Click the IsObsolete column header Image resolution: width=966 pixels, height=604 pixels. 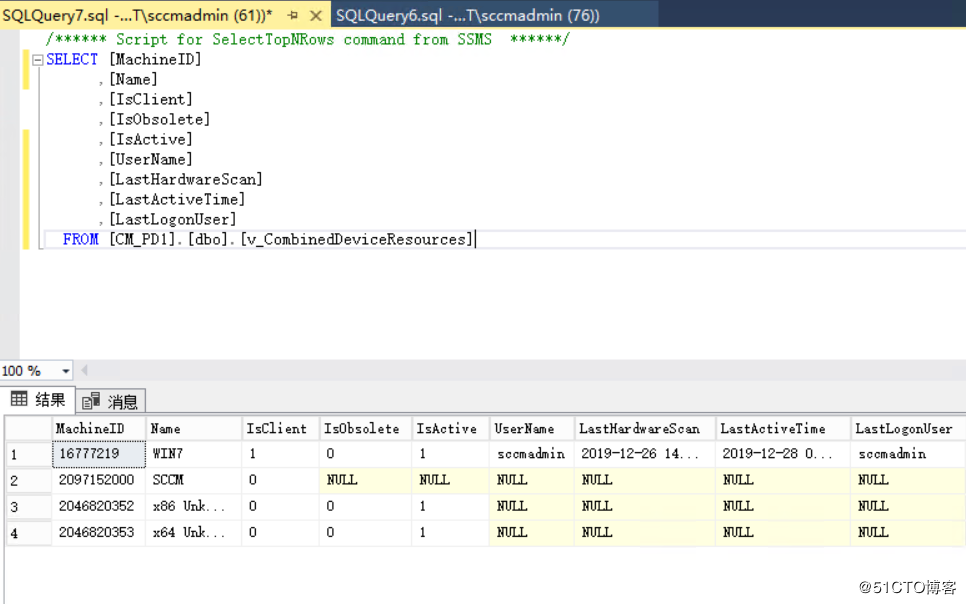coord(365,428)
